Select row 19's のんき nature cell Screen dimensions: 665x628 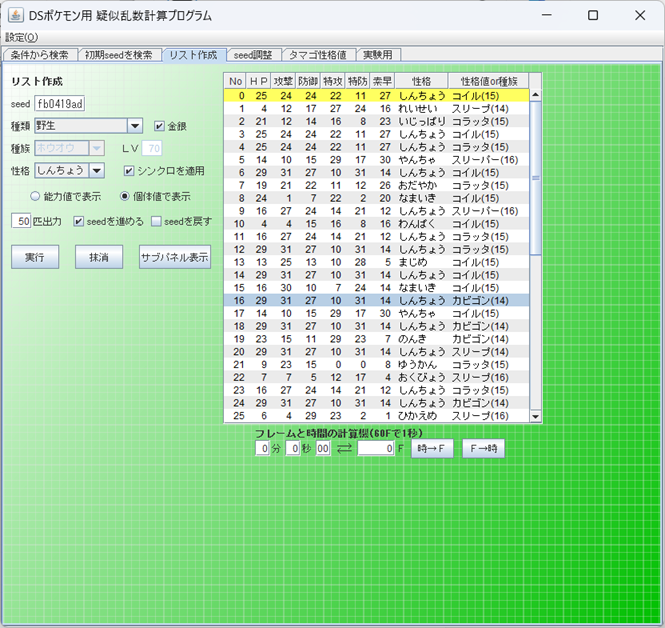(x=422, y=339)
